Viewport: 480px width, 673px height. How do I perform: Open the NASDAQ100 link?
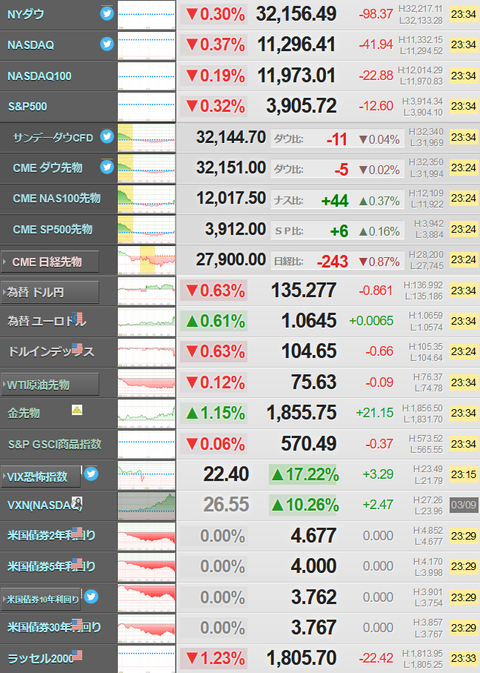39,76
